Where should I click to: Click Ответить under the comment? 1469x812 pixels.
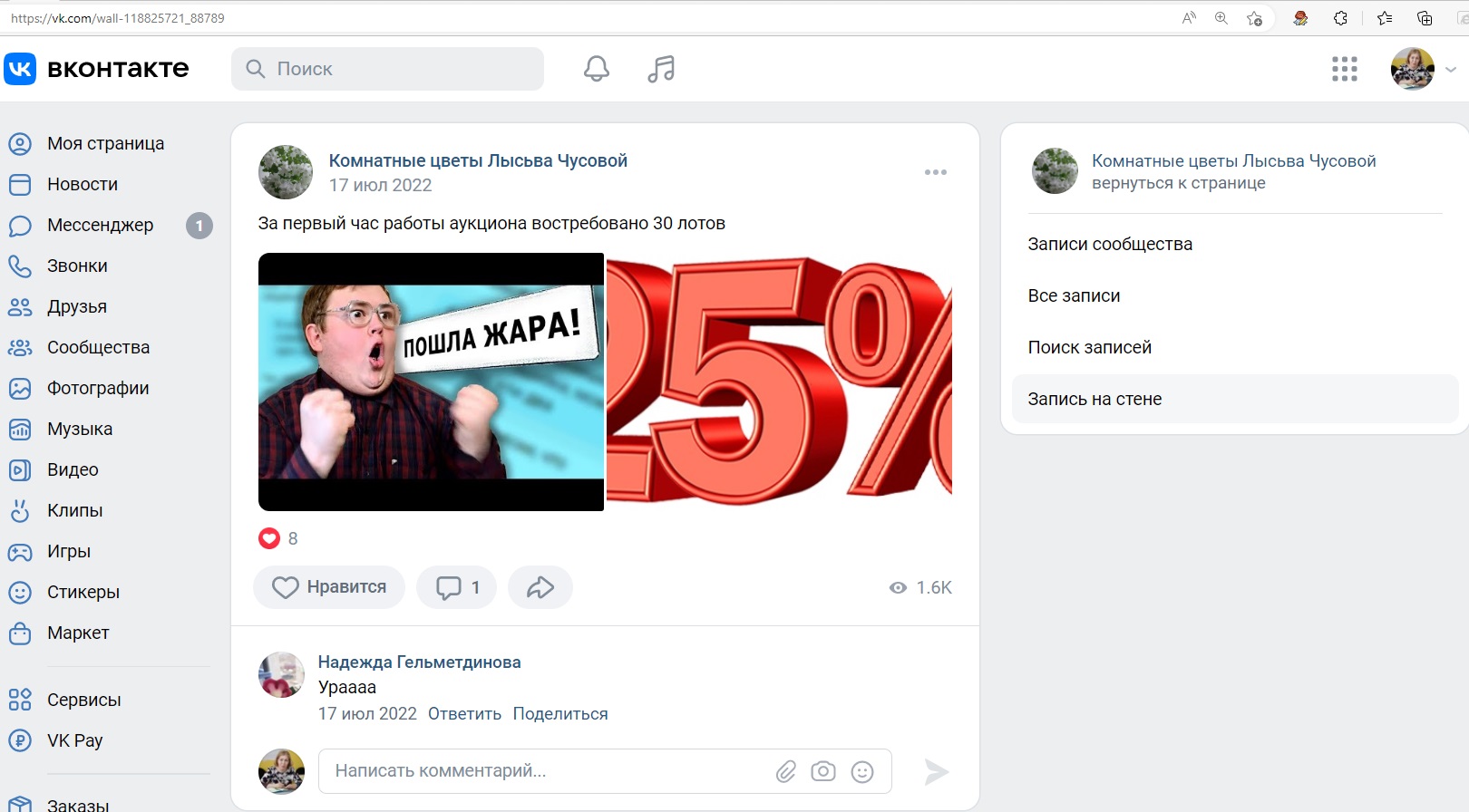pos(464,713)
